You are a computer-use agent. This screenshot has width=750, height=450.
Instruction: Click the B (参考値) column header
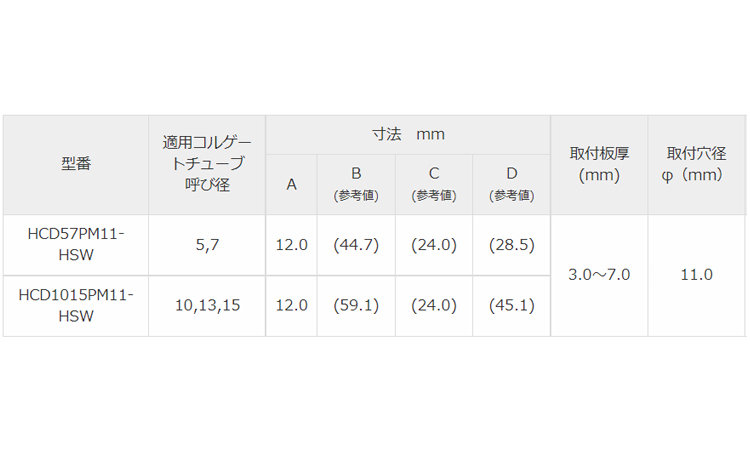tap(356, 184)
